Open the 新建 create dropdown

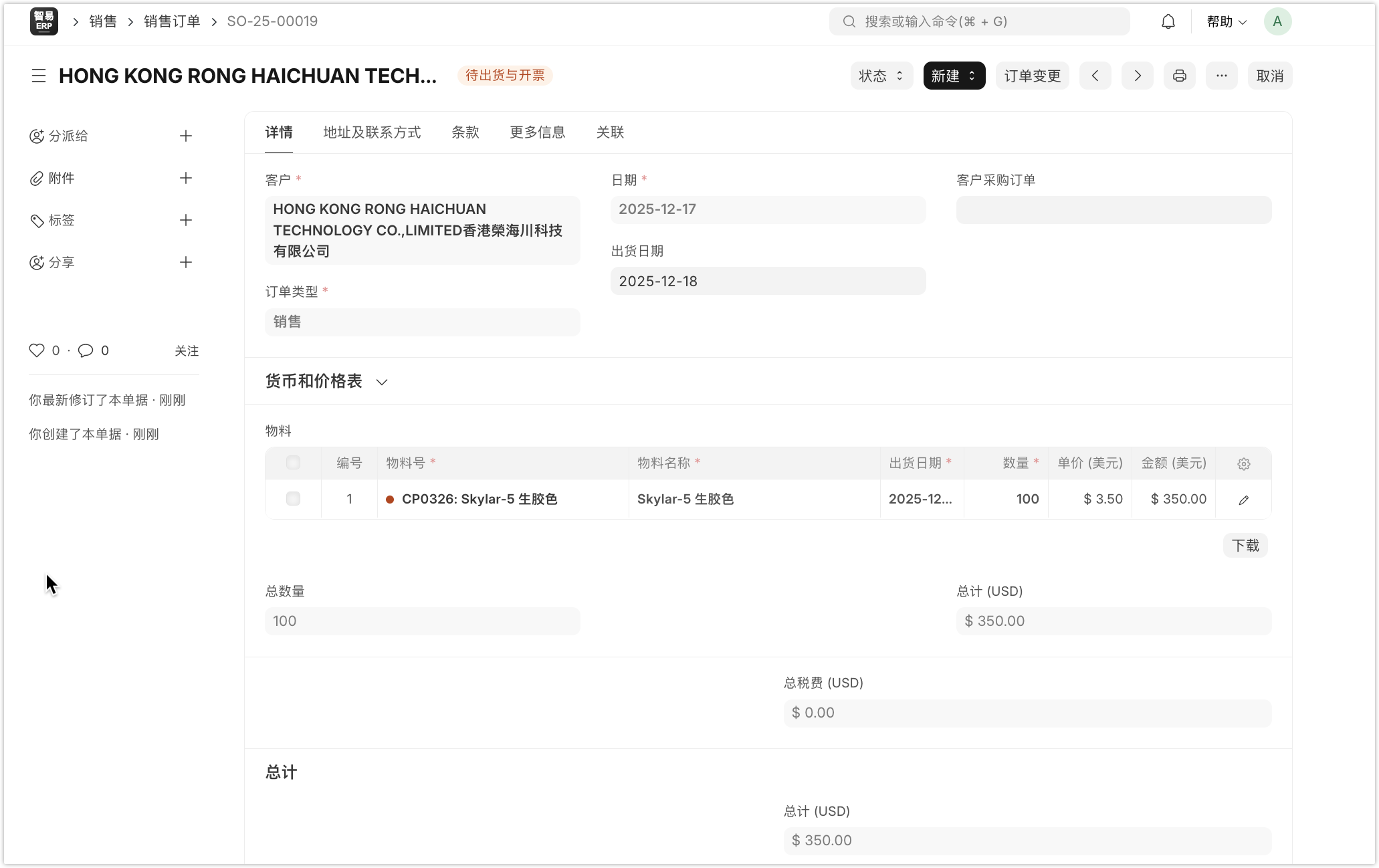[954, 76]
